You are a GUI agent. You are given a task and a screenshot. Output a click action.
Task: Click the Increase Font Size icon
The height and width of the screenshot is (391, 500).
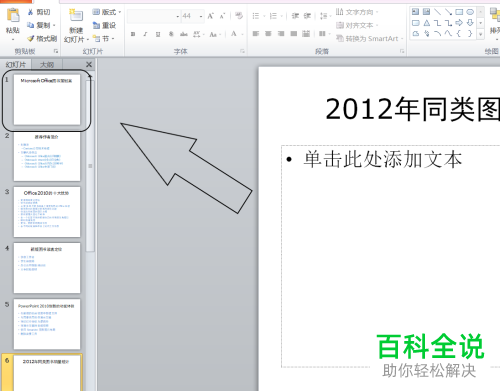pyautogui.click(x=211, y=16)
